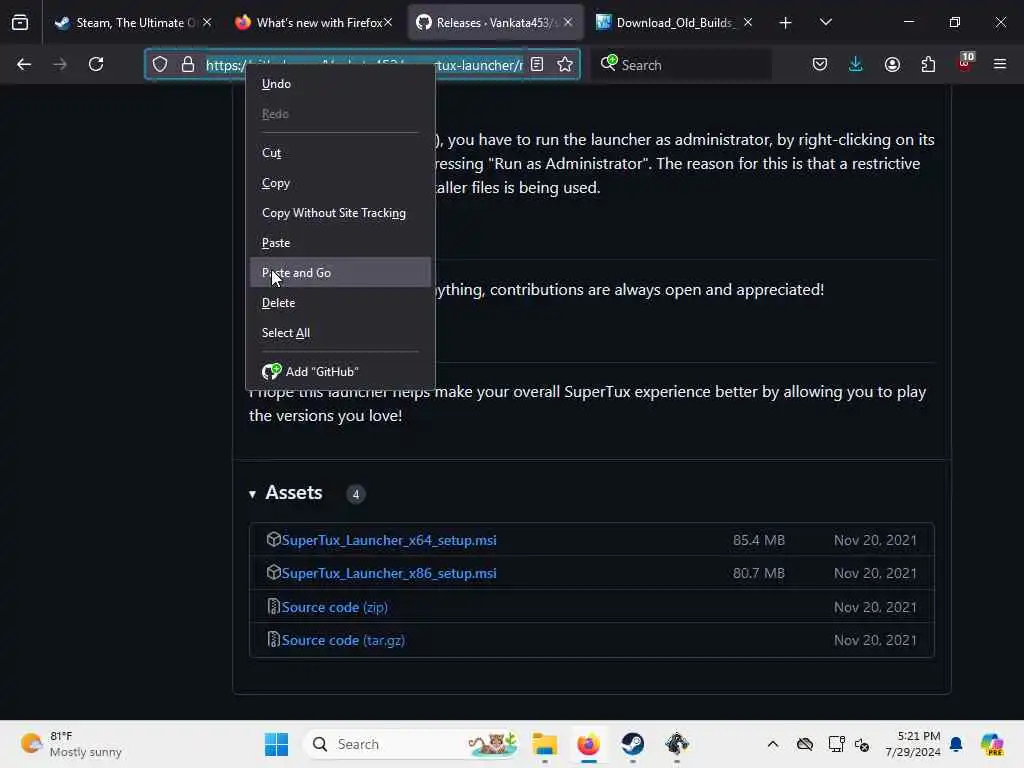Reload the page with the refresh icon
1024x768 pixels.
tap(96, 64)
